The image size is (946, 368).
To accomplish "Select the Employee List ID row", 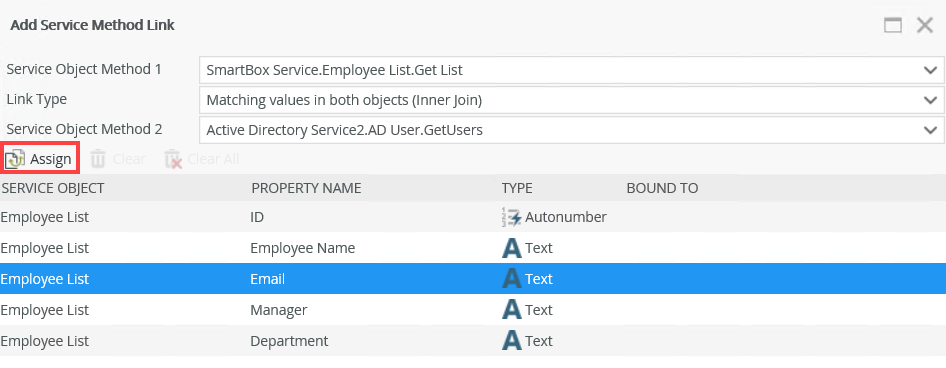I will coord(473,217).
